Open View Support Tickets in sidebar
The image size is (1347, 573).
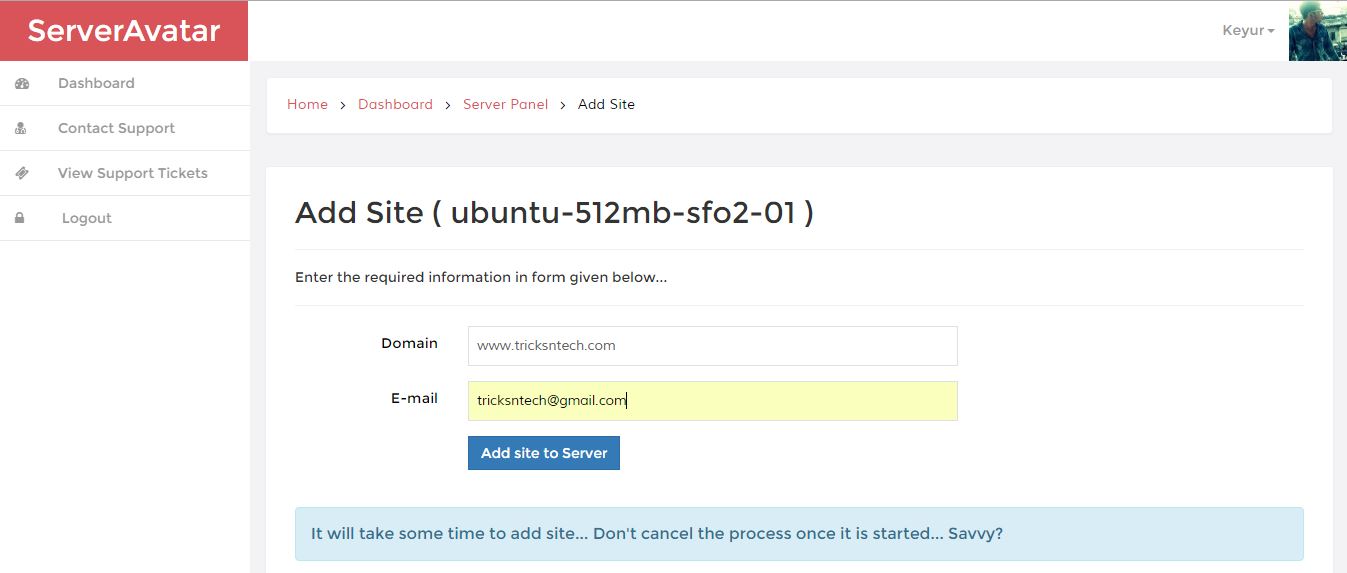(x=124, y=174)
